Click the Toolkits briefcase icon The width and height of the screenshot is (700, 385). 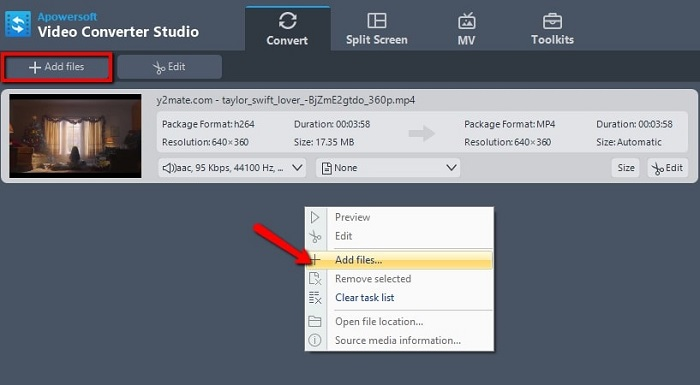coord(552,21)
